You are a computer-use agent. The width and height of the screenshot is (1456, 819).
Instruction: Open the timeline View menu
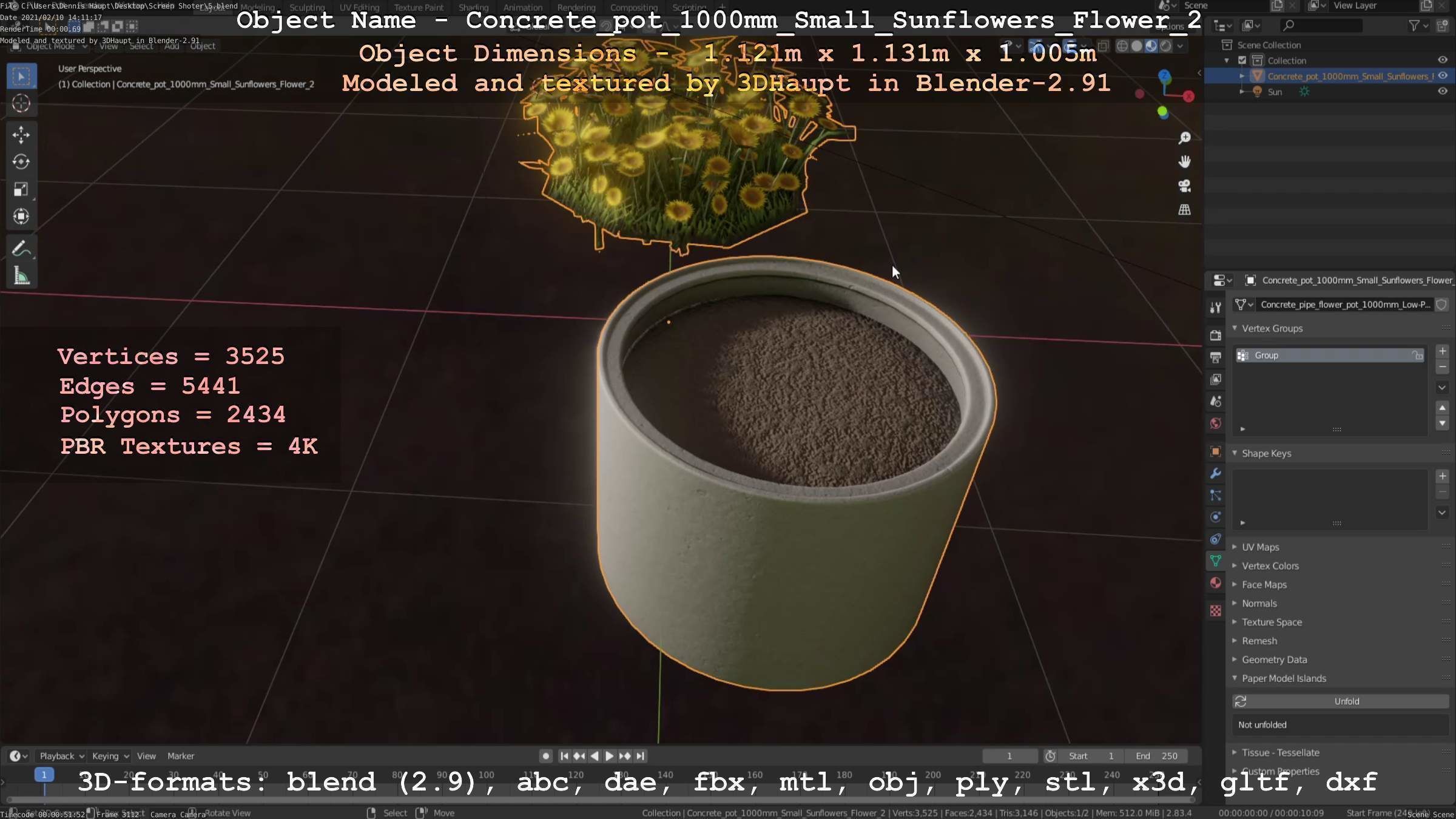pos(146,756)
